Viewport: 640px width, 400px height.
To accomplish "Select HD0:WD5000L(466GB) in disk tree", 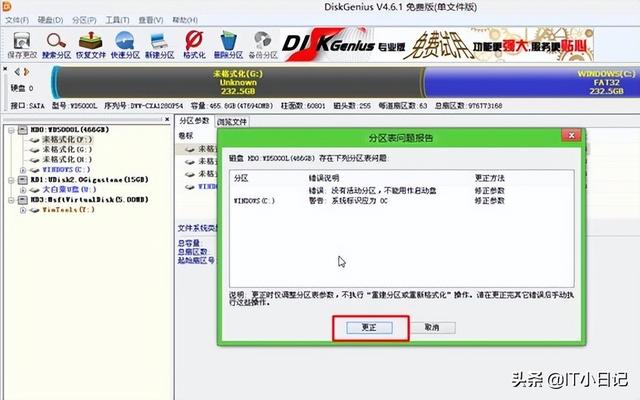I will [x=70, y=130].
